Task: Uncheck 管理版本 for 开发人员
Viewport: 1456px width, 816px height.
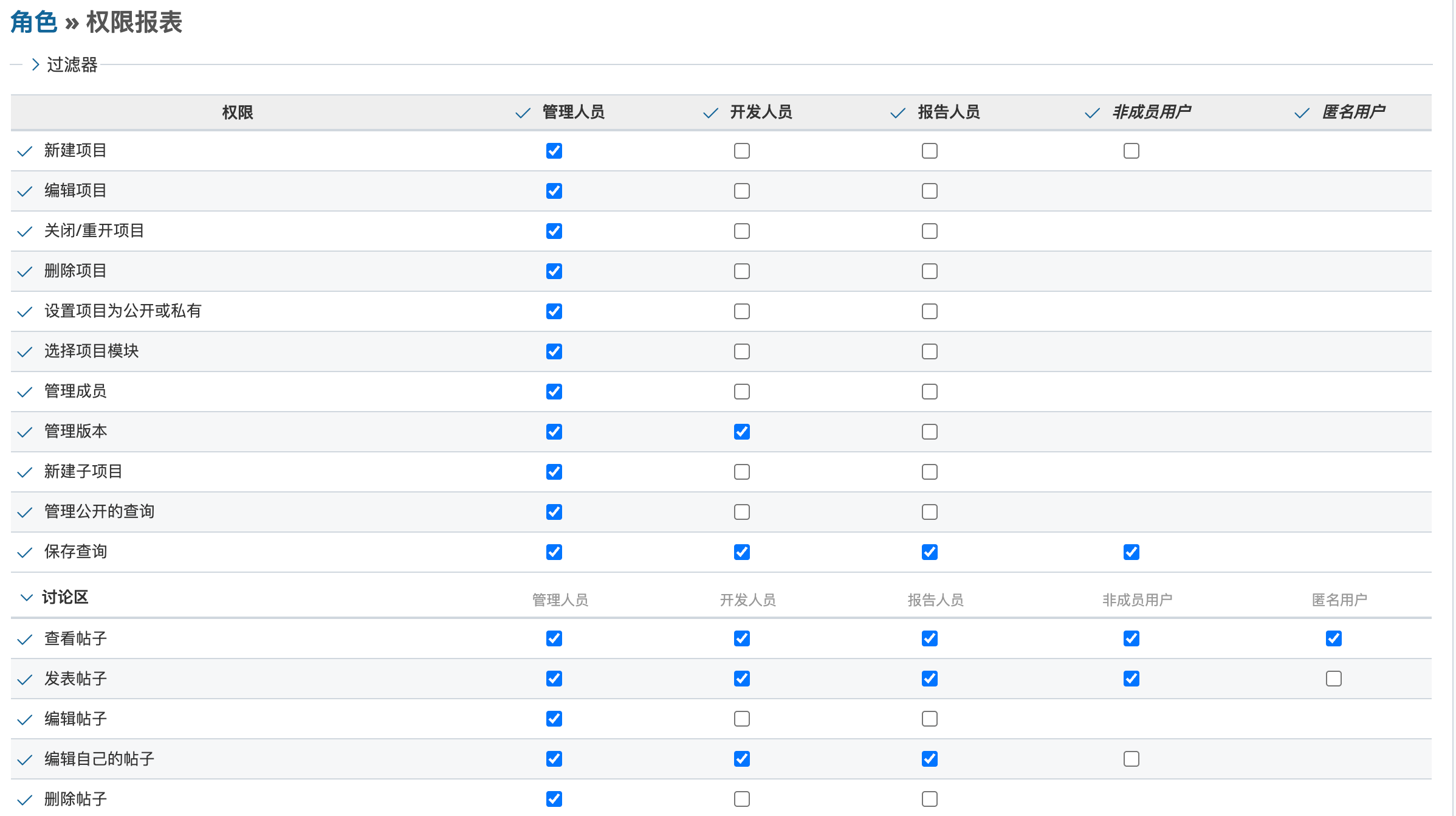Action: coord(742,432)
